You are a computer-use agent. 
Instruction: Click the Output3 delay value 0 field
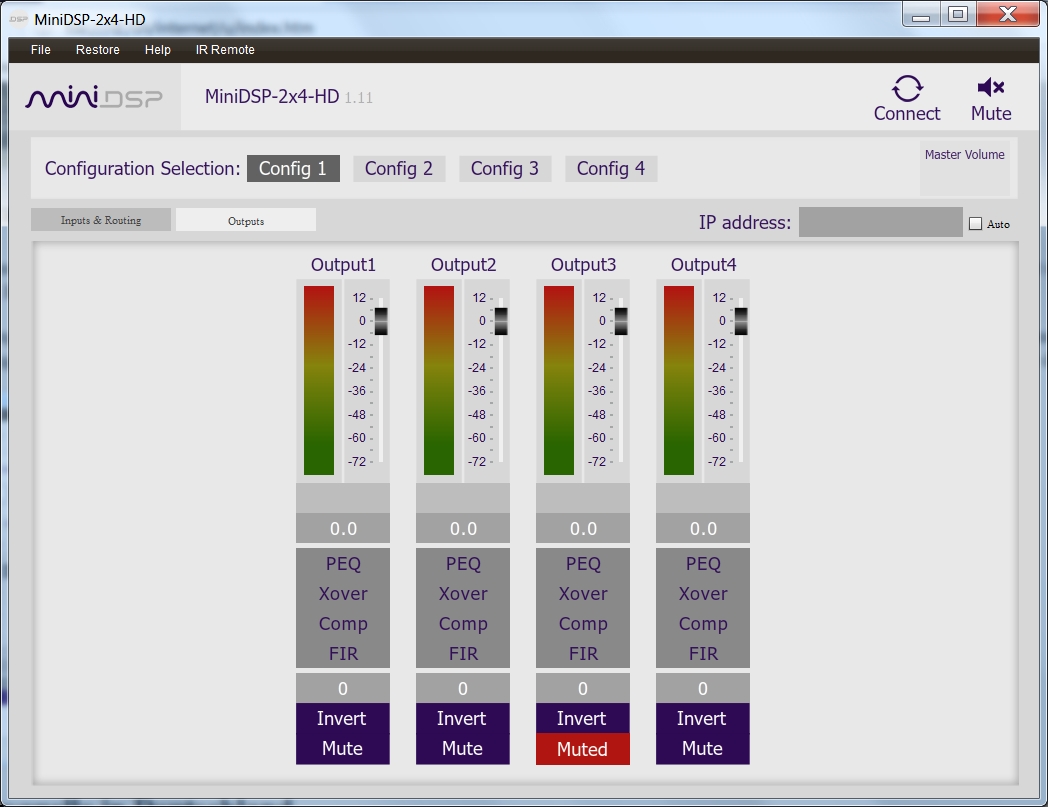coord(583,689)
